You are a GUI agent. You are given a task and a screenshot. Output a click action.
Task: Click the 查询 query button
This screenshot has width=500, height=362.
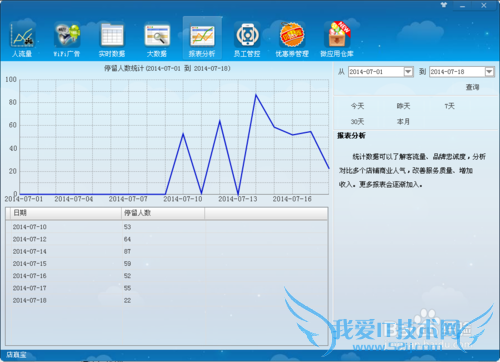pos(472,87)
